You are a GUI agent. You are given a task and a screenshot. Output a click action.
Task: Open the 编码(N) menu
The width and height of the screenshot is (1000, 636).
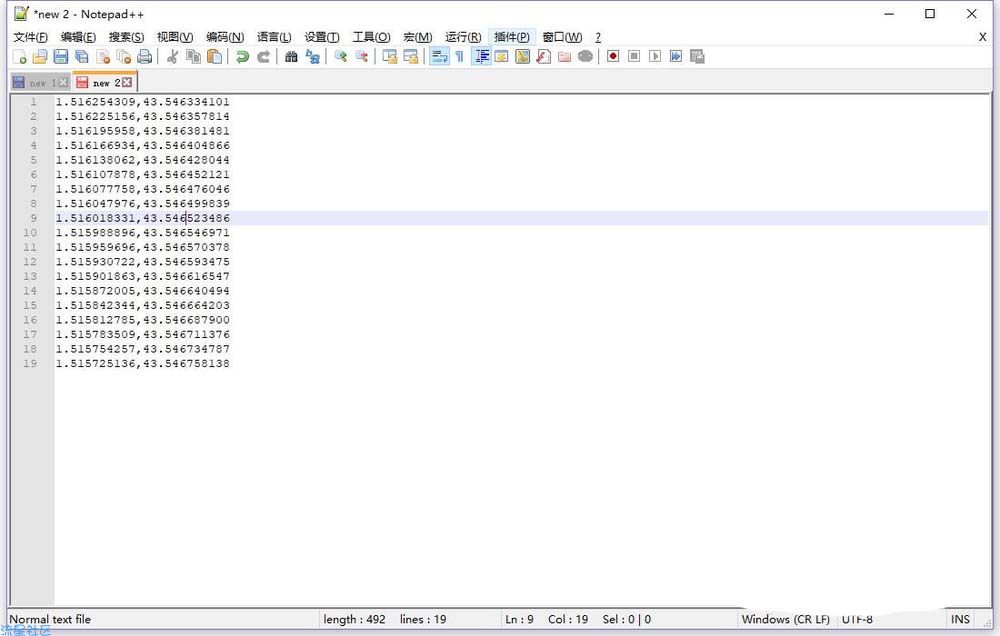(224, 37)
